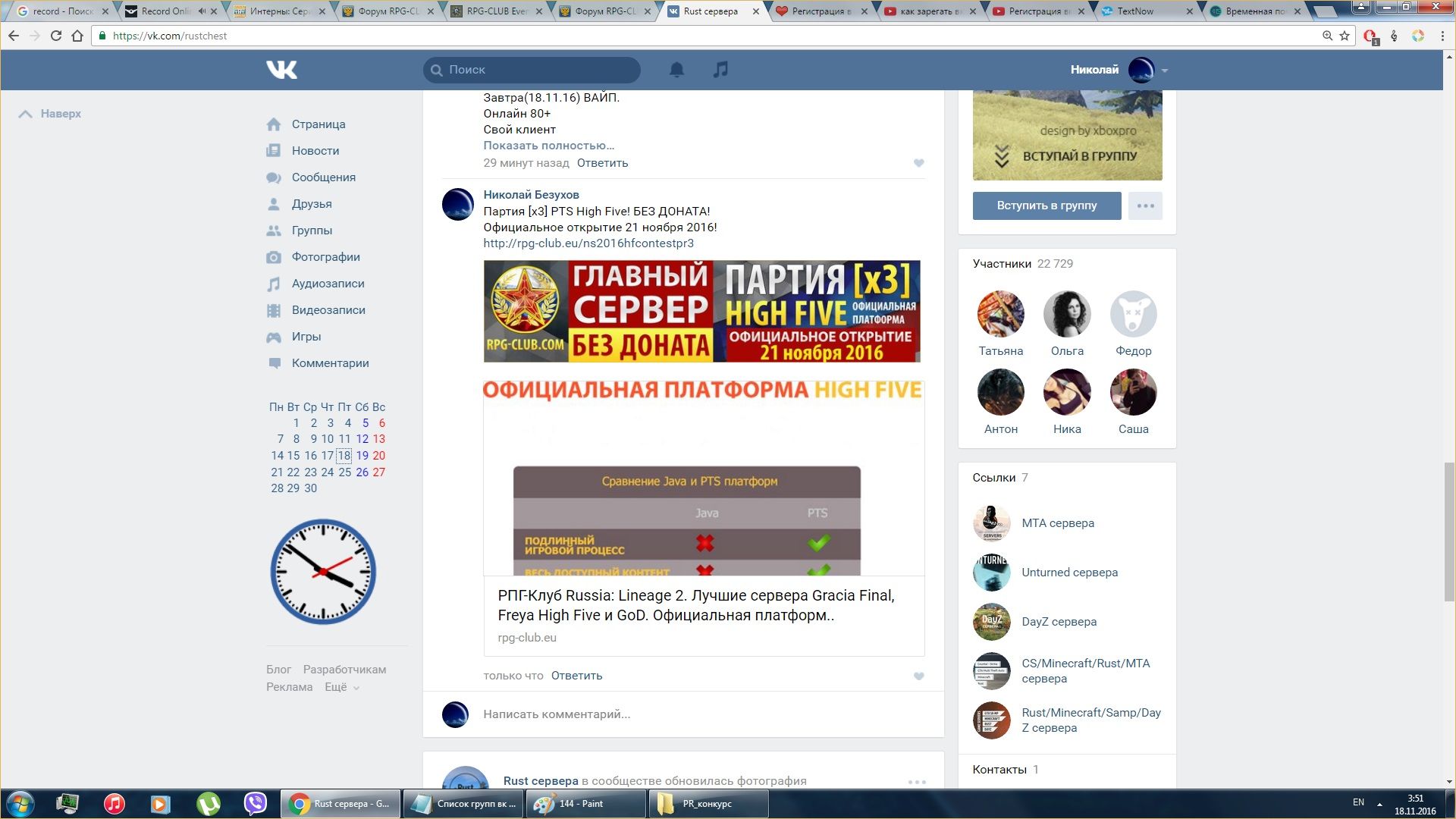Viewport: 1456px width, 819px height.
Task: Open Новости icon in left menu
Action: click(274, 151)
